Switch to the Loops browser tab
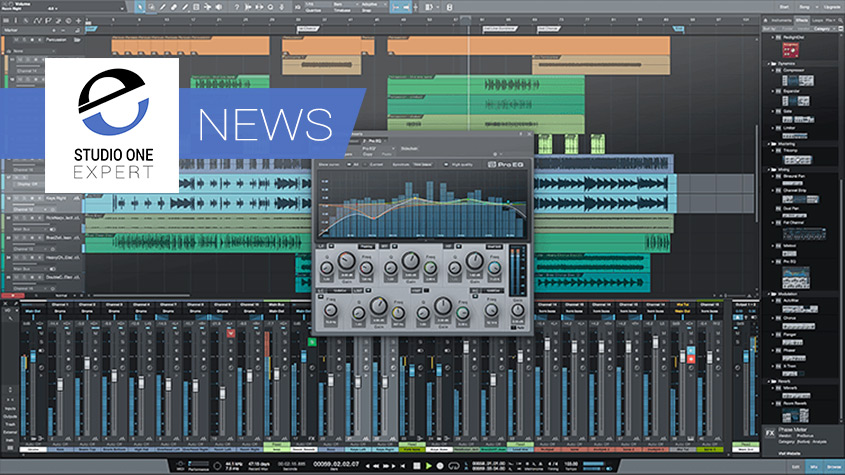 [x=818, y=20]
